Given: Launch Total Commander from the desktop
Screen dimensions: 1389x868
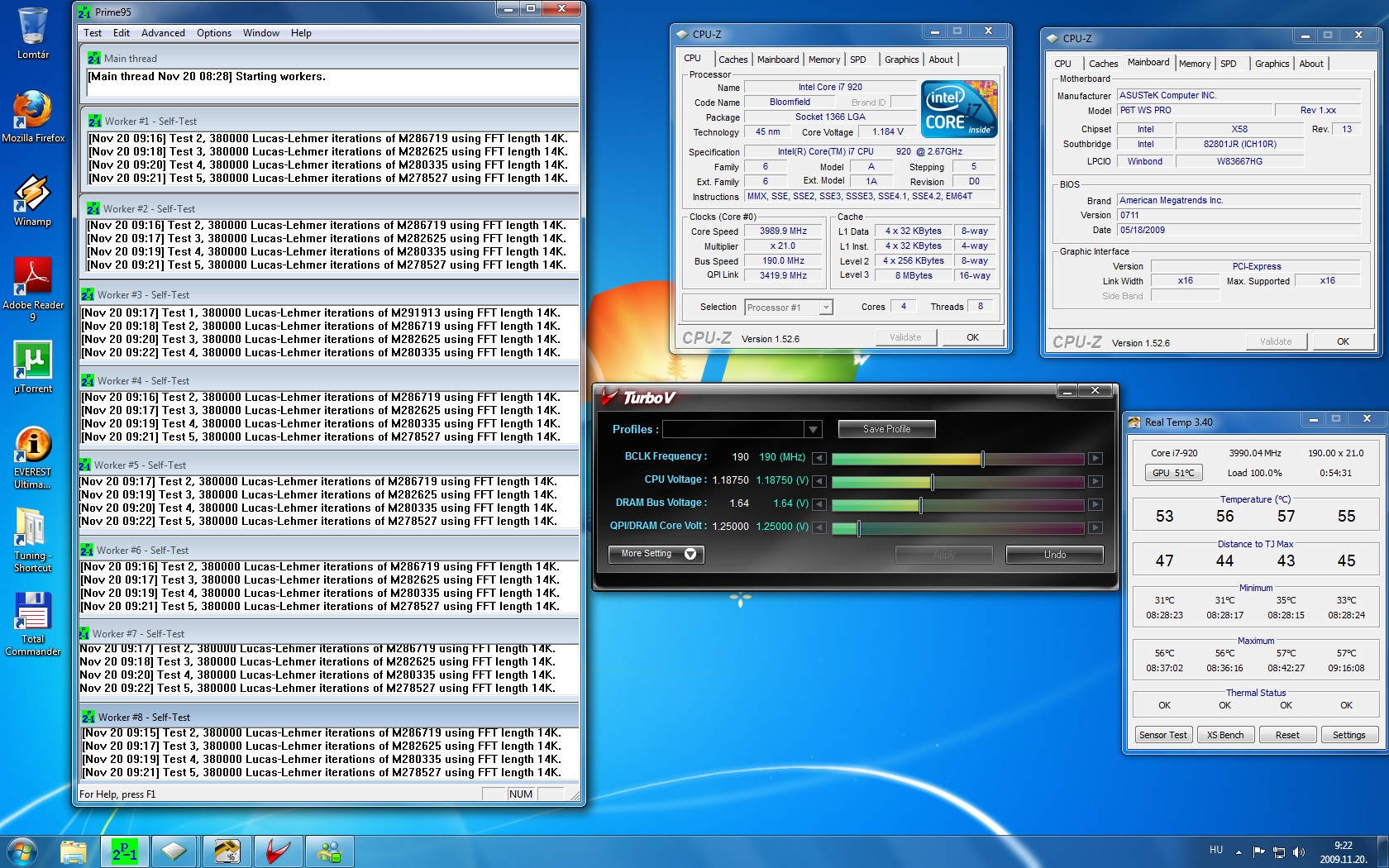Looking at the screenshot, I should [33, 624].
